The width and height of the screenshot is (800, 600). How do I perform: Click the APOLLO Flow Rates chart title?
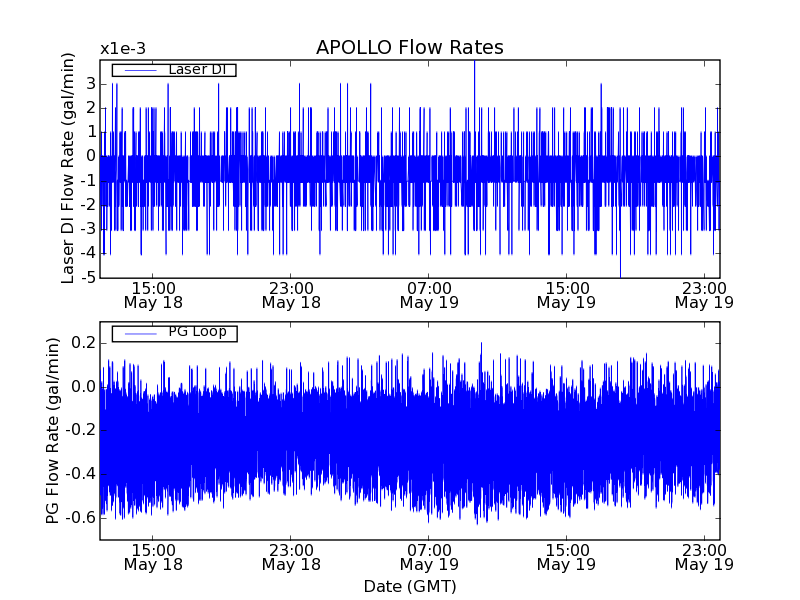(409, 48)
